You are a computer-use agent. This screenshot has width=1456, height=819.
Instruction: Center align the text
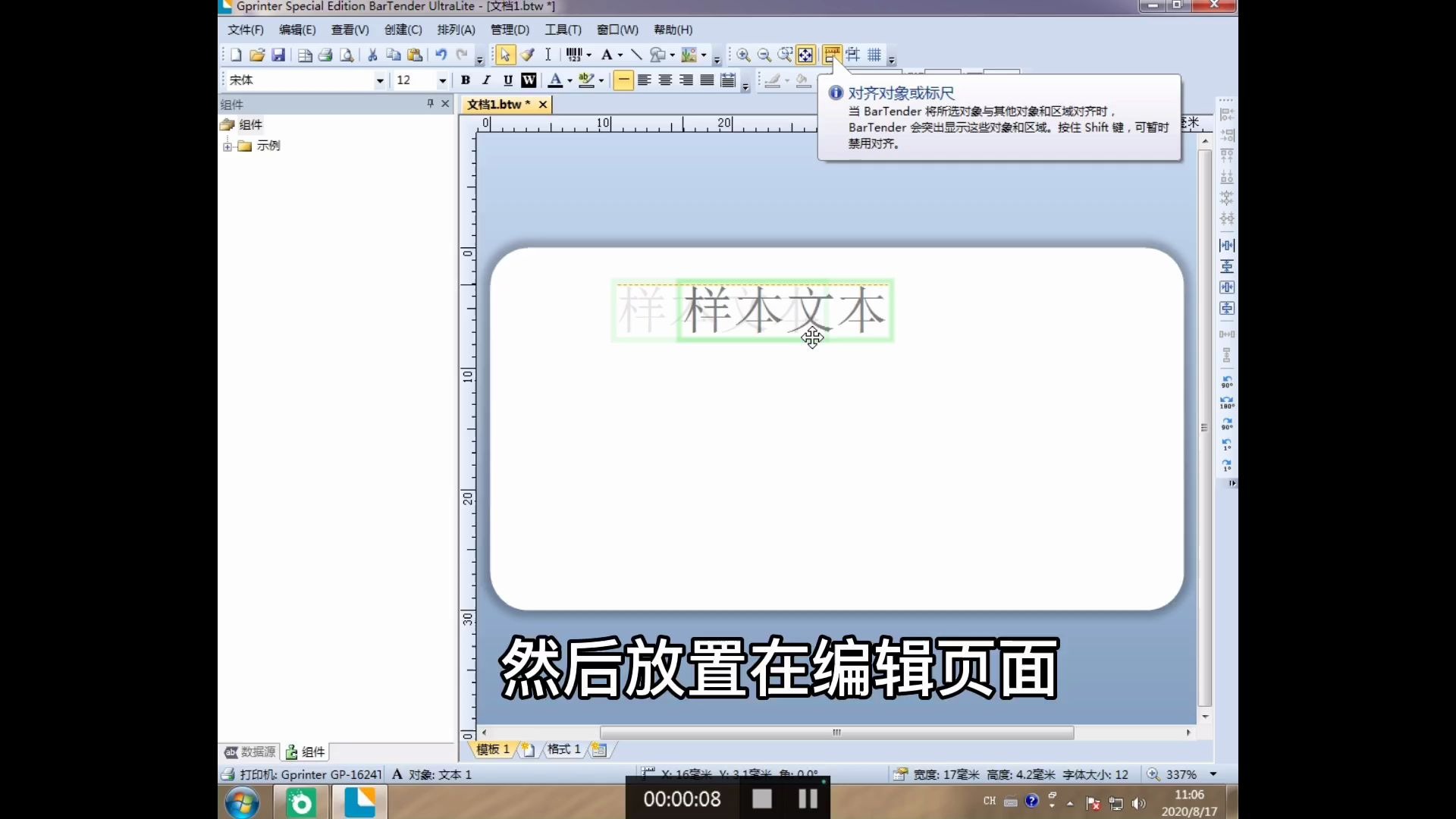coord(665,80)
